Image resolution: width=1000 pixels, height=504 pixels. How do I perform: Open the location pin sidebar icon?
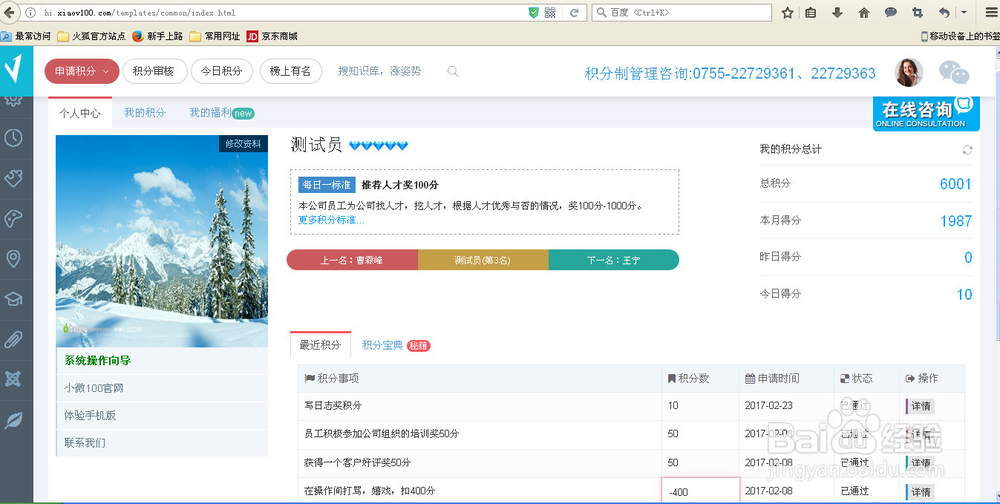pyautogui.click(x=13, y=258)
